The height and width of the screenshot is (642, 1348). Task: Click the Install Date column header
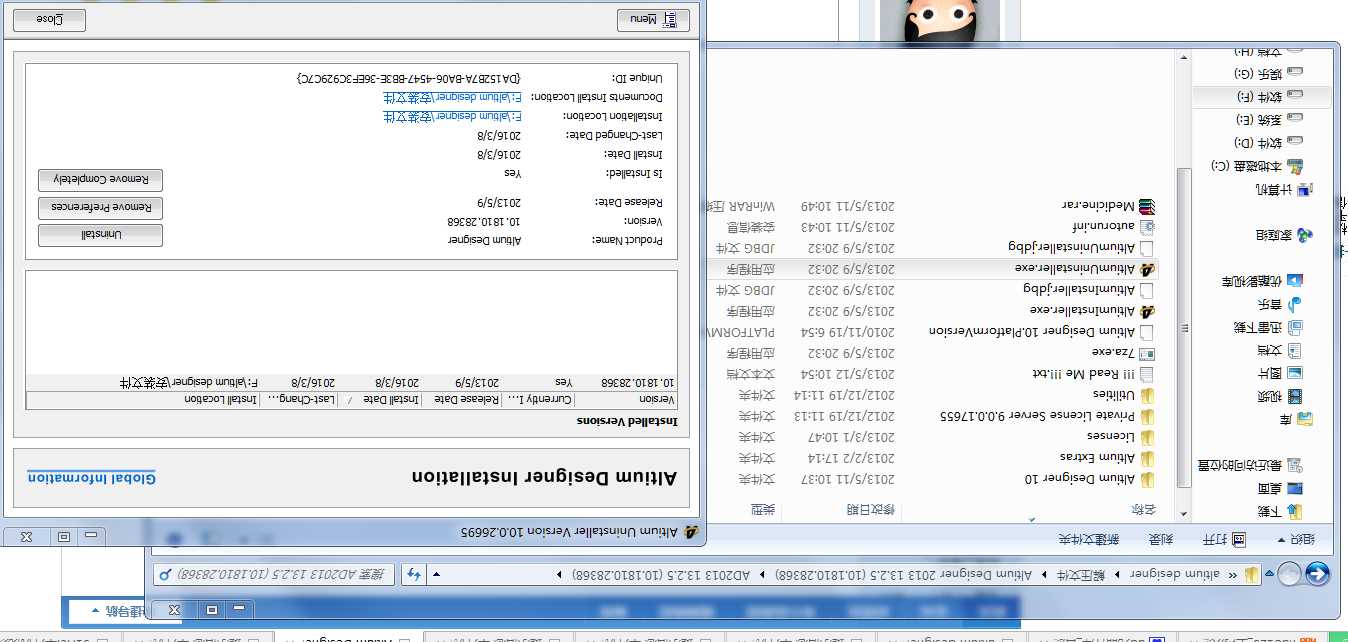(x=392, y=400)
